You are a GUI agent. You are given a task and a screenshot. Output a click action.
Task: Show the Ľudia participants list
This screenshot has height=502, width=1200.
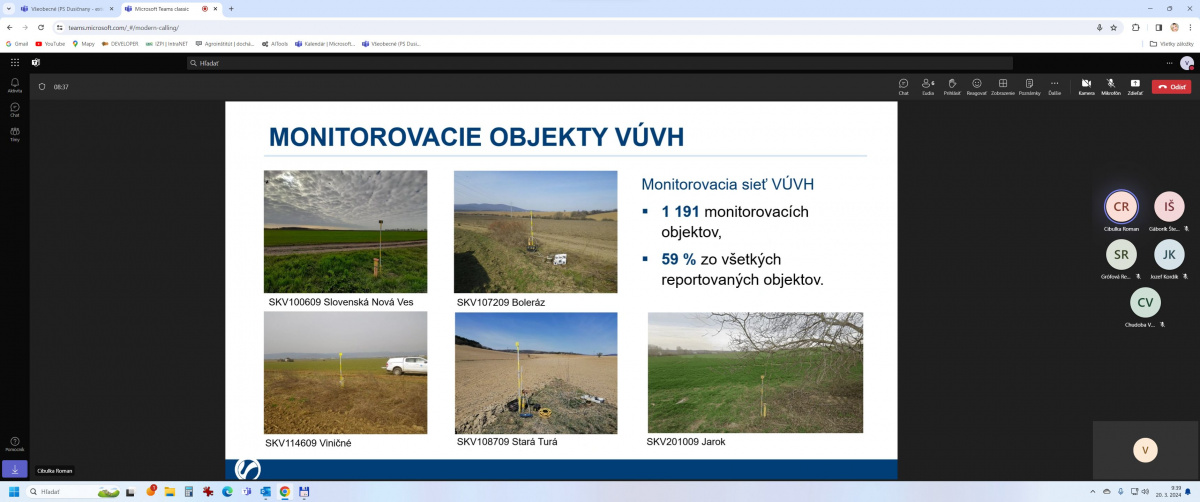928,86
